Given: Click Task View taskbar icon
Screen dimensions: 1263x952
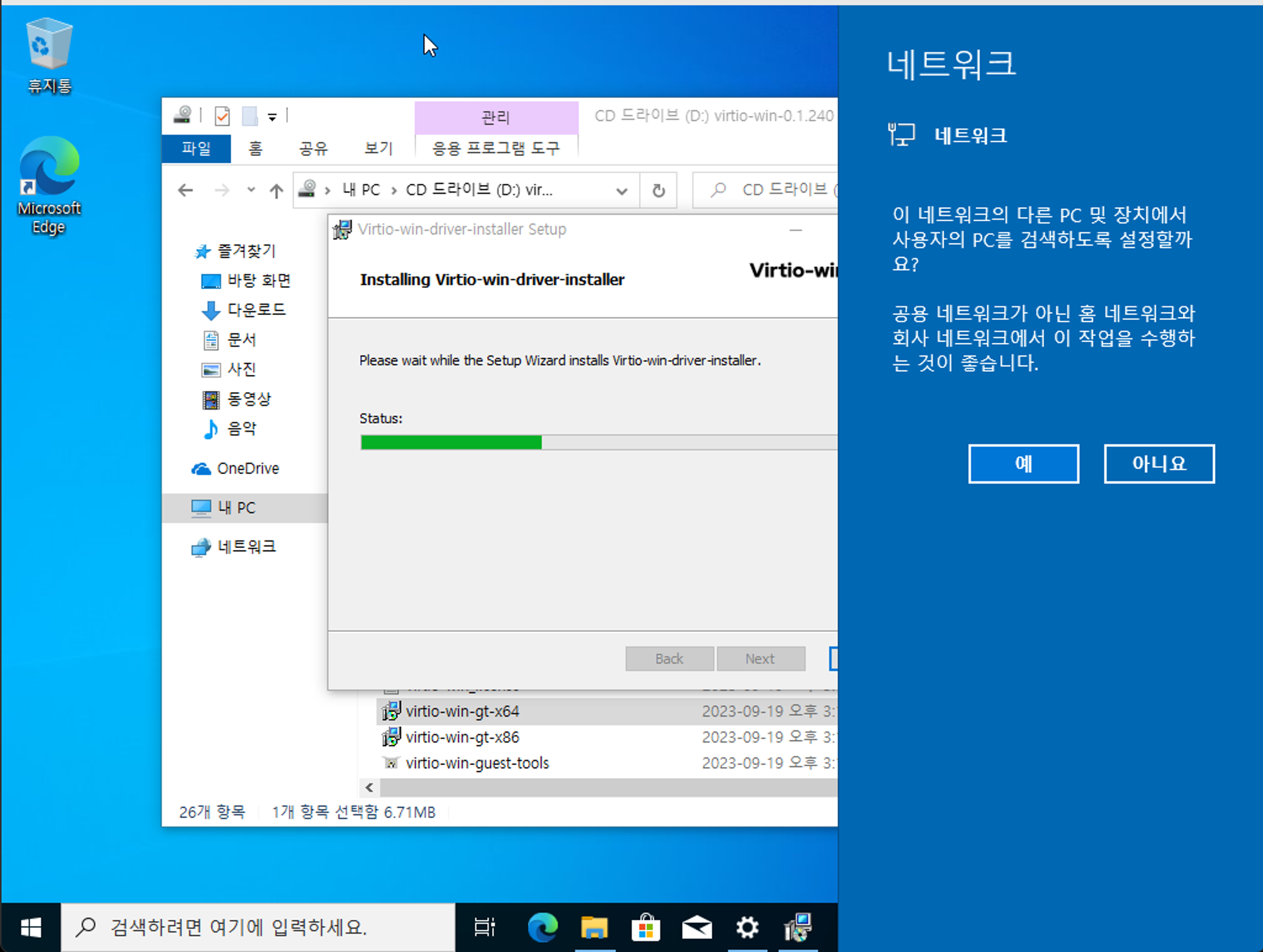Looking at the screenshot, I should 484,927.
